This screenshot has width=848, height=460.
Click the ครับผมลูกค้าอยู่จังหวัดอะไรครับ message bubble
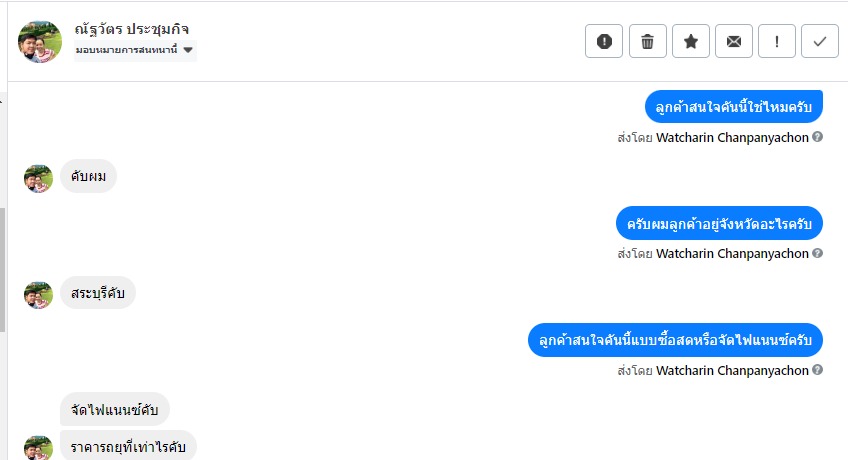click(x=718, y=223)
